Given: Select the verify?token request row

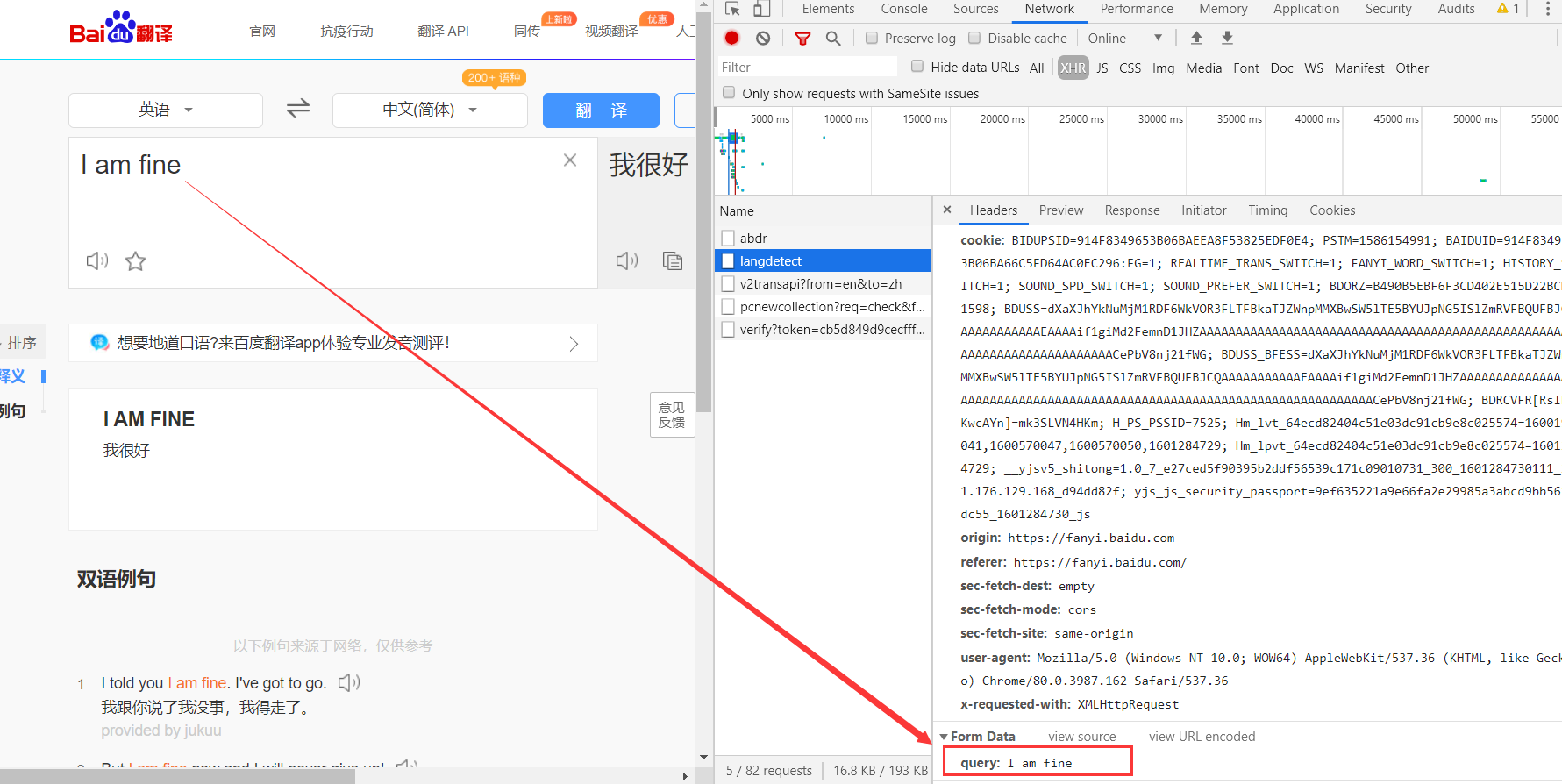Looking at the screenshot, I should (x=823, y=329).
